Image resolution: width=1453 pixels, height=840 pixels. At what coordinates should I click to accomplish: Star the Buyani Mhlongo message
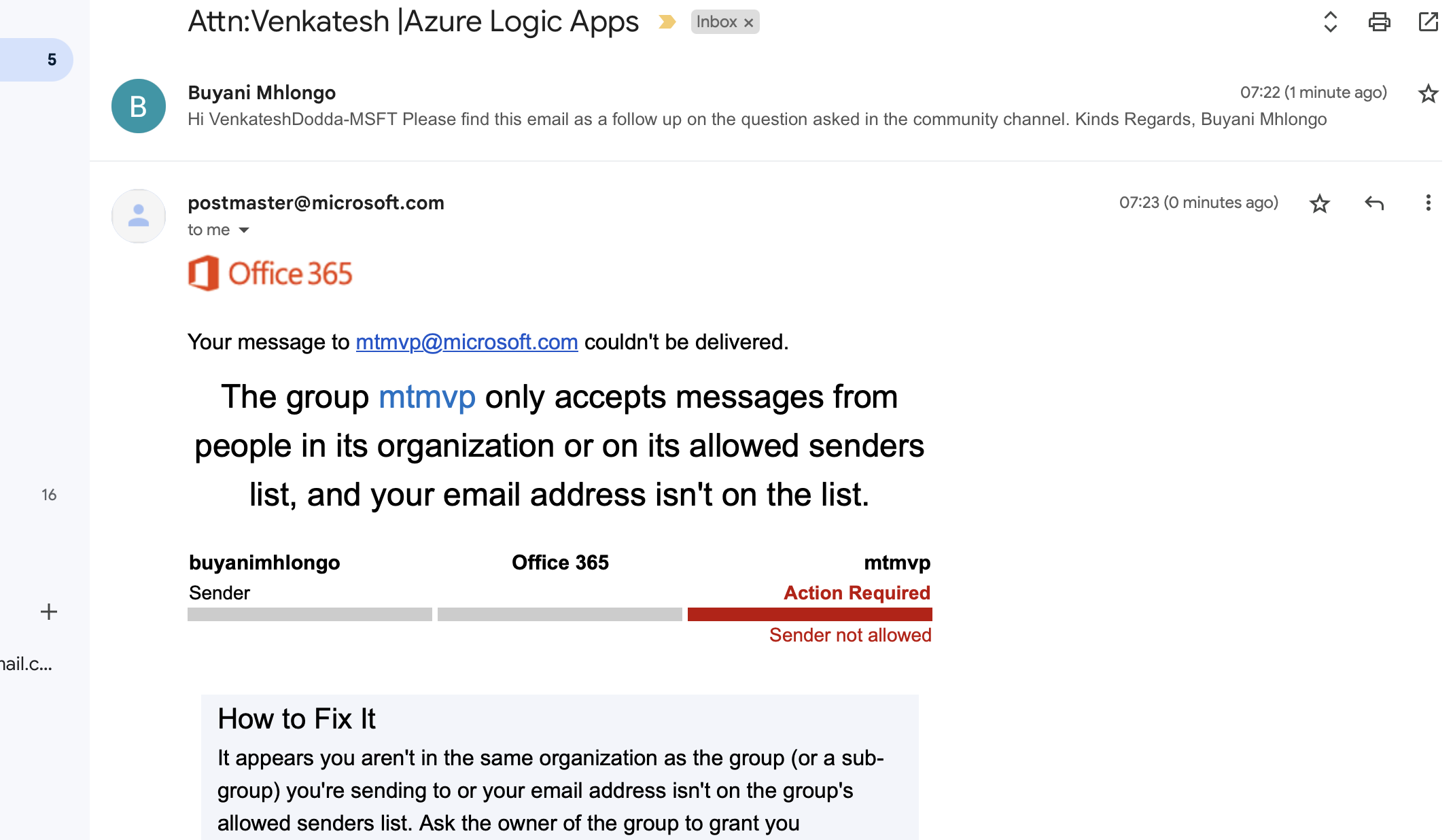1428,93
